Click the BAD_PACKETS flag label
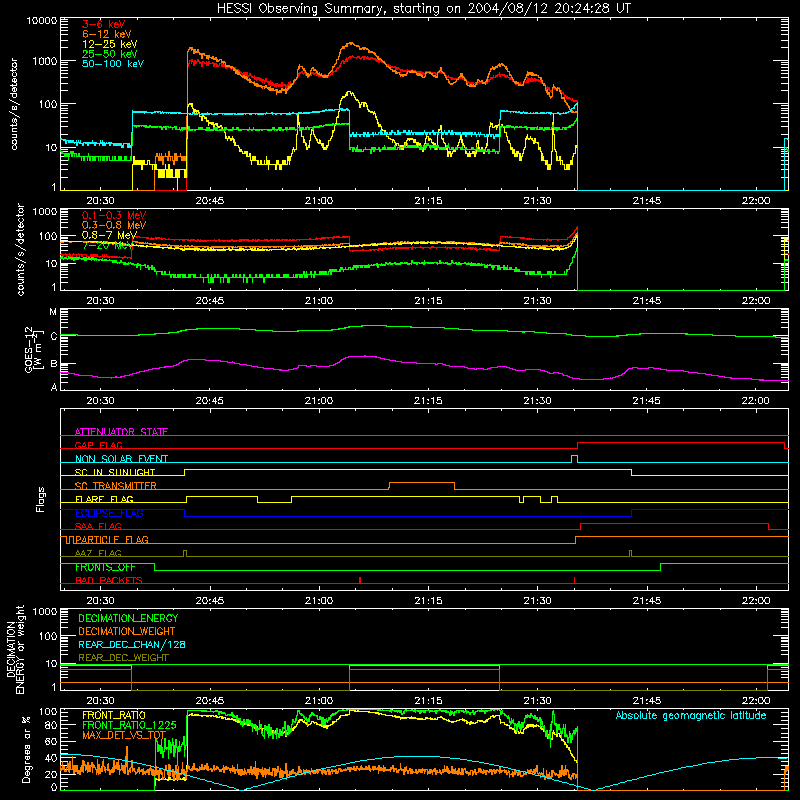This screenshot has width=800, height=800. coord(109,580)
